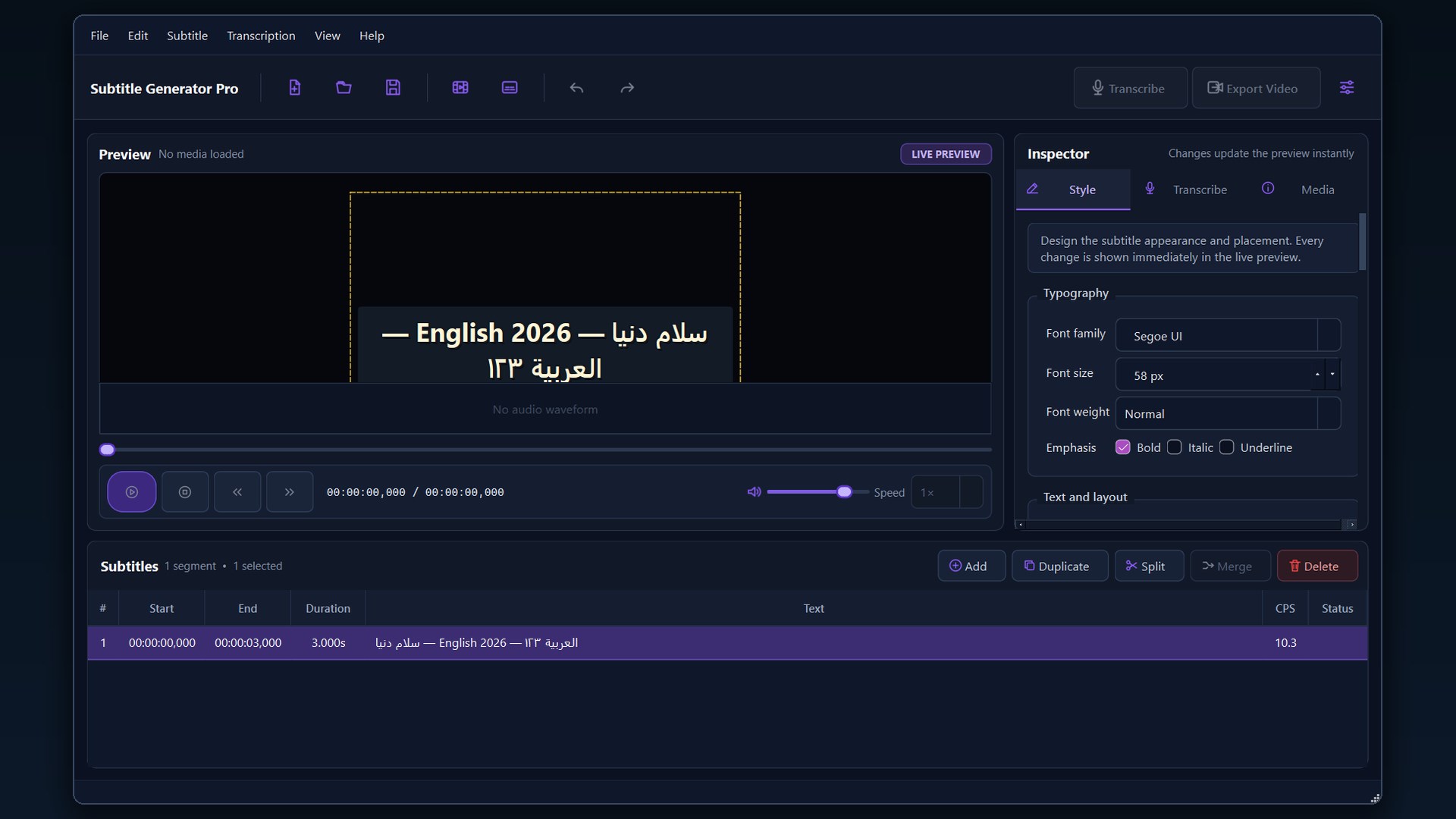
Task: Click the CPS column header
Action: 1285,608
